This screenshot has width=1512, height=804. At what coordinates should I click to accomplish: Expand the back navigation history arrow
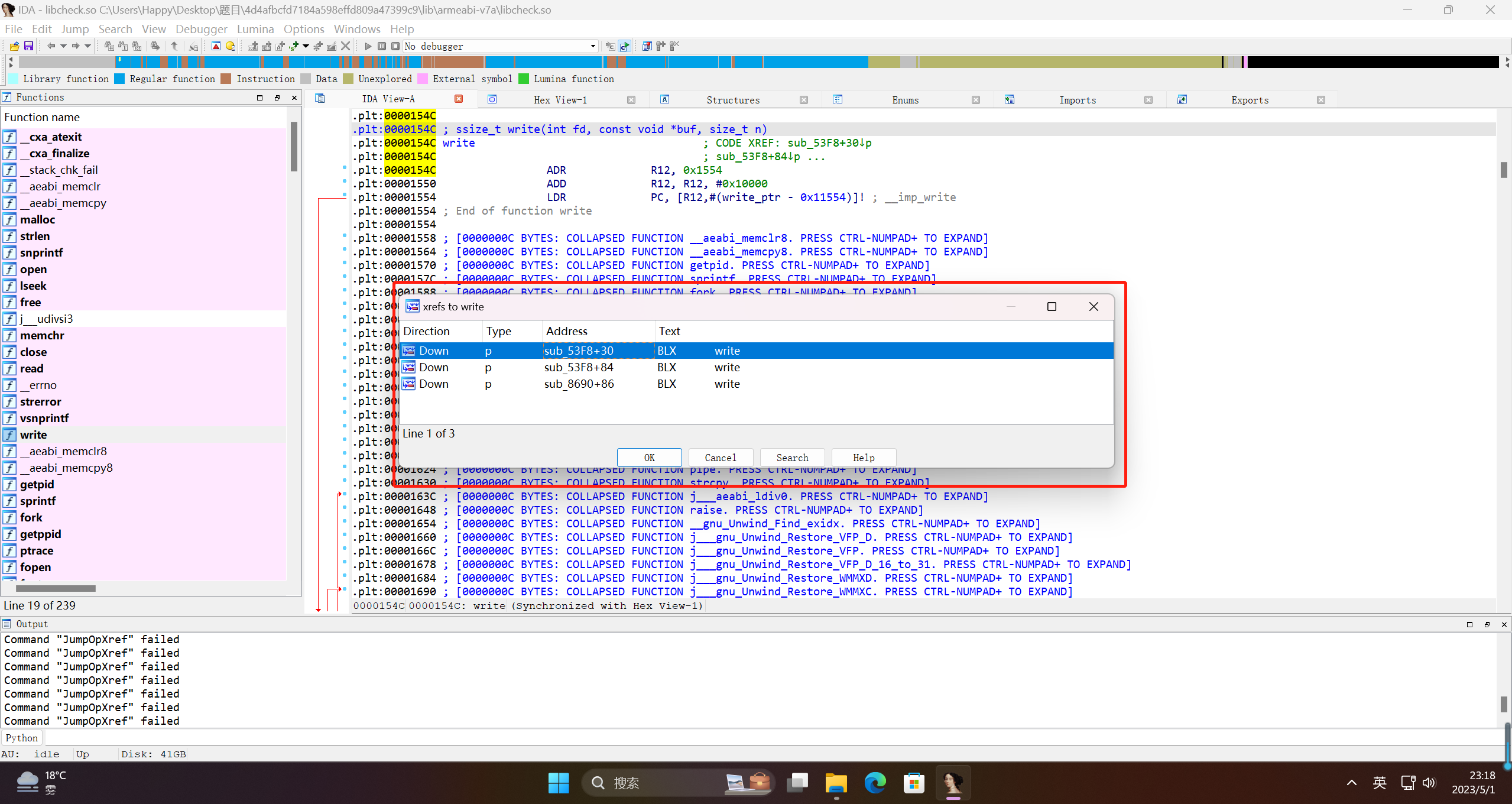tap(63, 46)
